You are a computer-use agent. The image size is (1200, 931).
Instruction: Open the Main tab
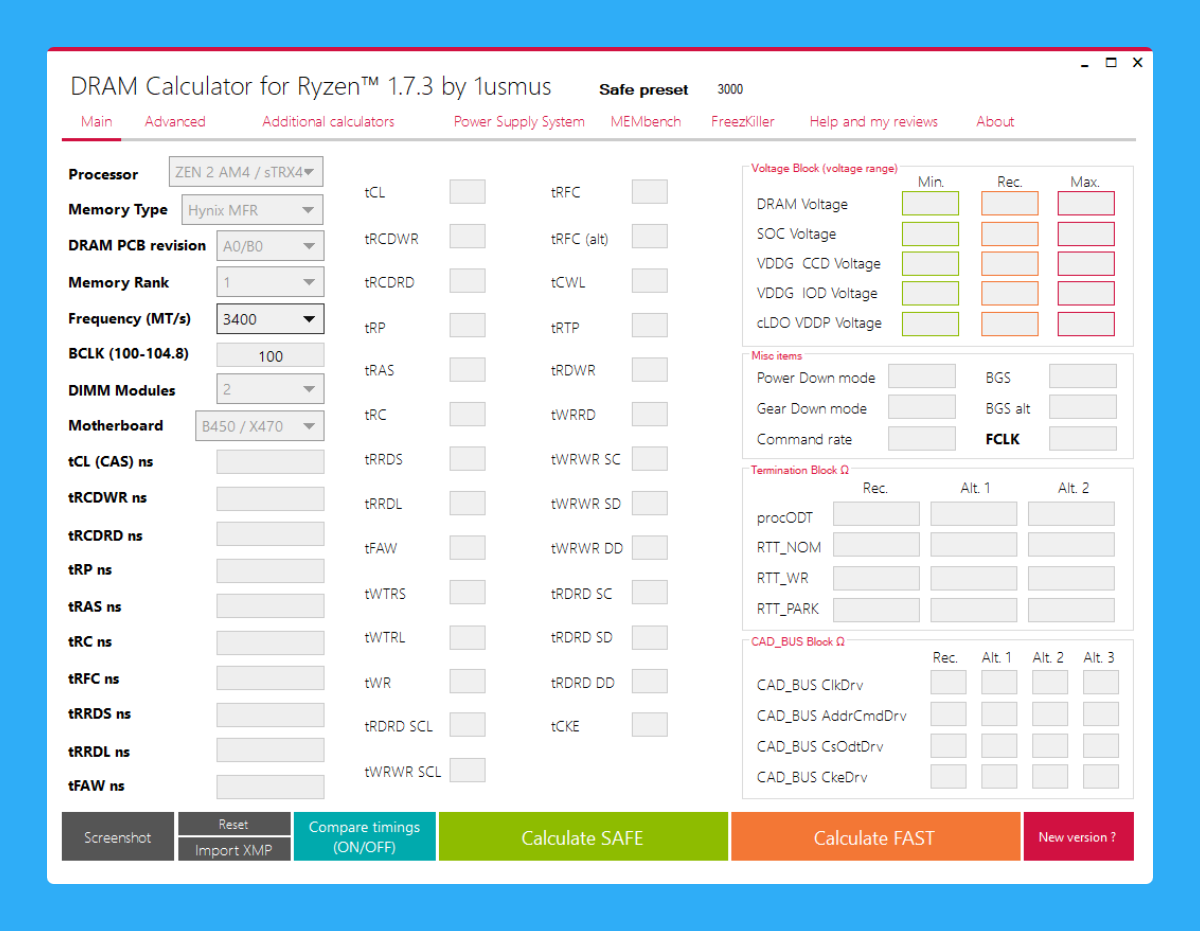(x=96, y=122)
